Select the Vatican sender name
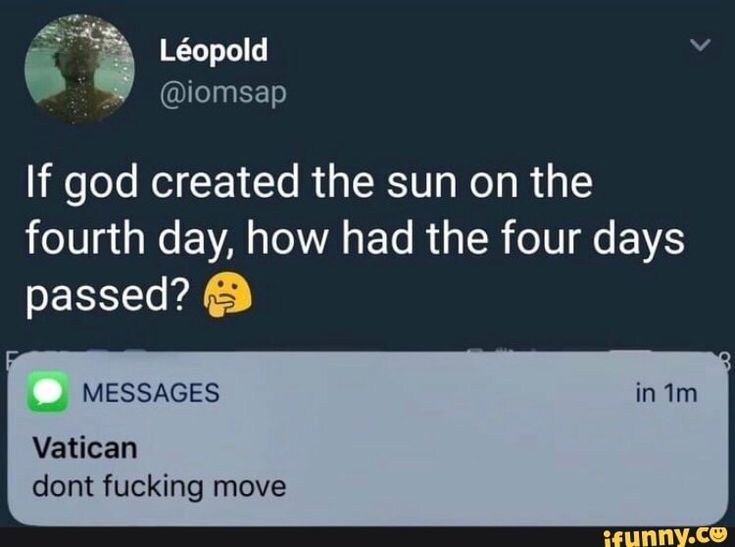The image size is (735, 547). [85, 448]
